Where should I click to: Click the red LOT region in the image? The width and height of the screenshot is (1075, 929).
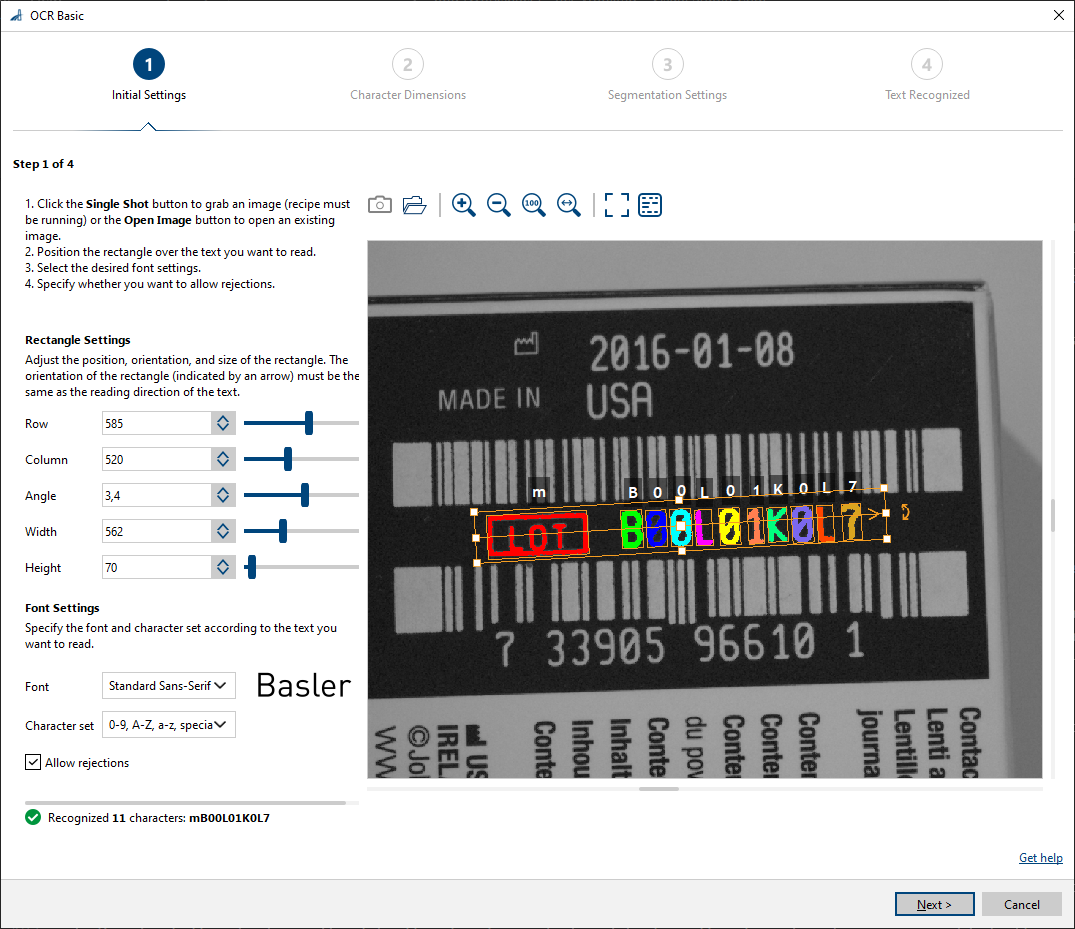pyautogui.click(x=538, y=535)
